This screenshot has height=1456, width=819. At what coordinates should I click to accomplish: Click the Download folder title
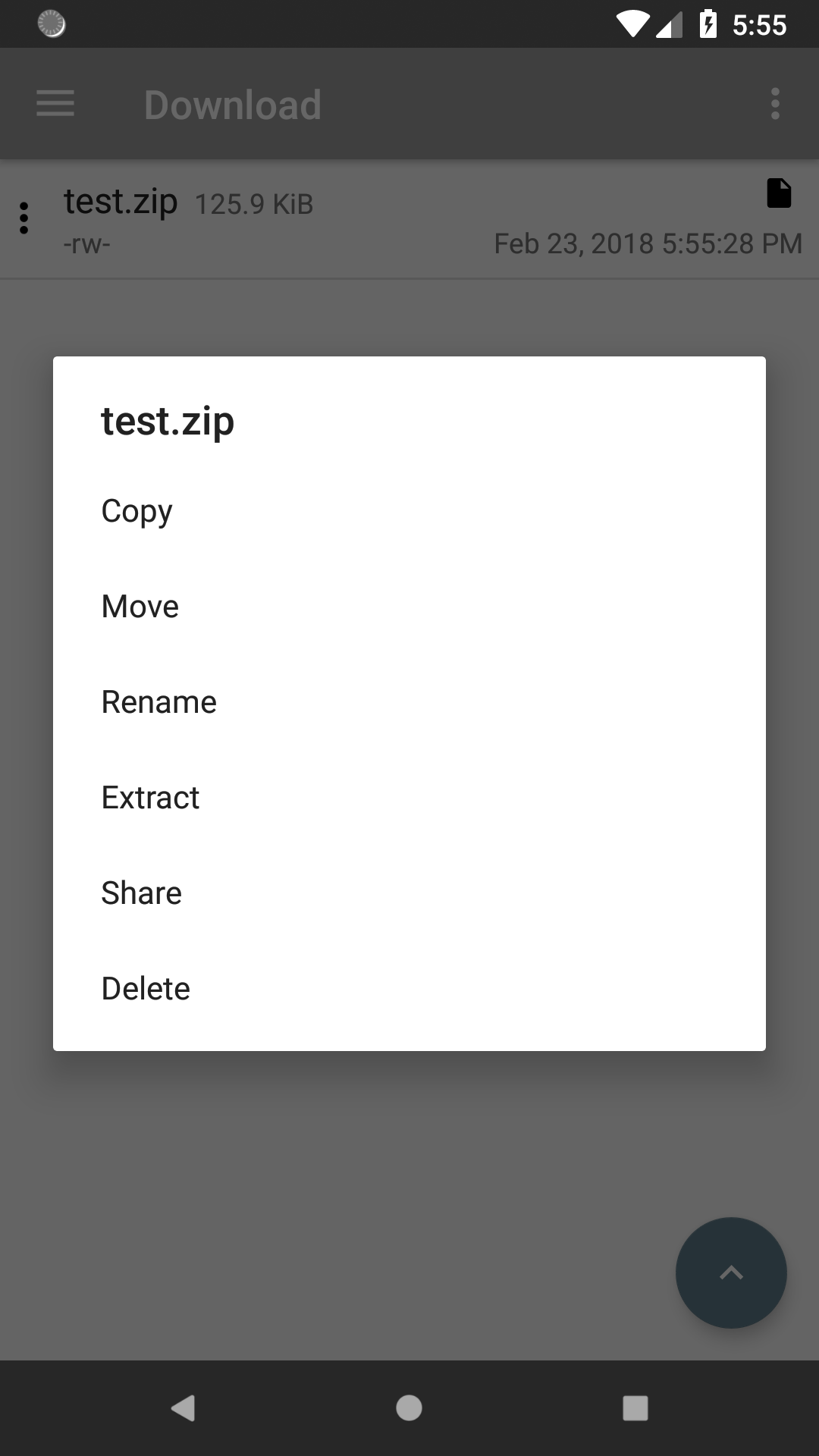233,105
